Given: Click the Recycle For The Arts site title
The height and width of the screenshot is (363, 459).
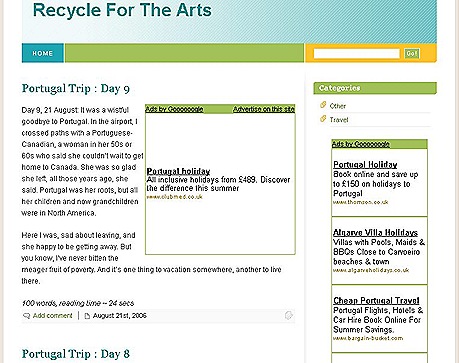Looking at the screenshot, I should (x=122, y=10).
